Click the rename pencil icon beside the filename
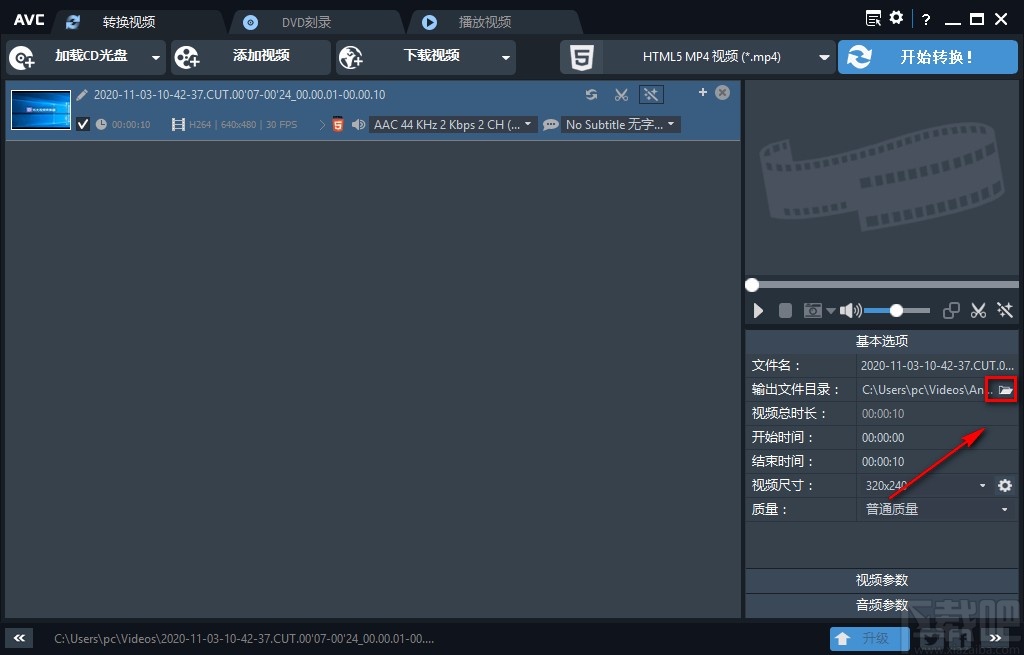The width and height of the screenshot is (1024, 655). pos(82,94)
